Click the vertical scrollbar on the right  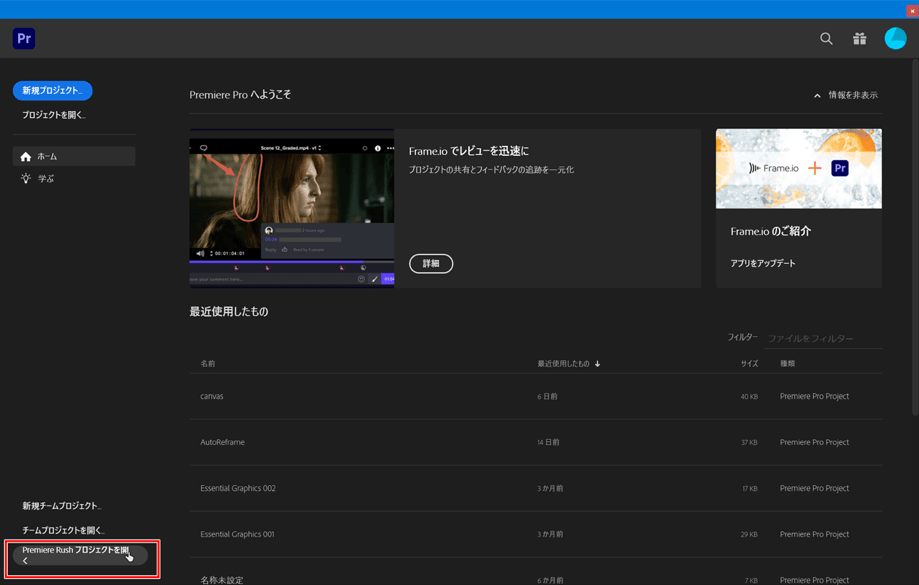pos(915,237)
